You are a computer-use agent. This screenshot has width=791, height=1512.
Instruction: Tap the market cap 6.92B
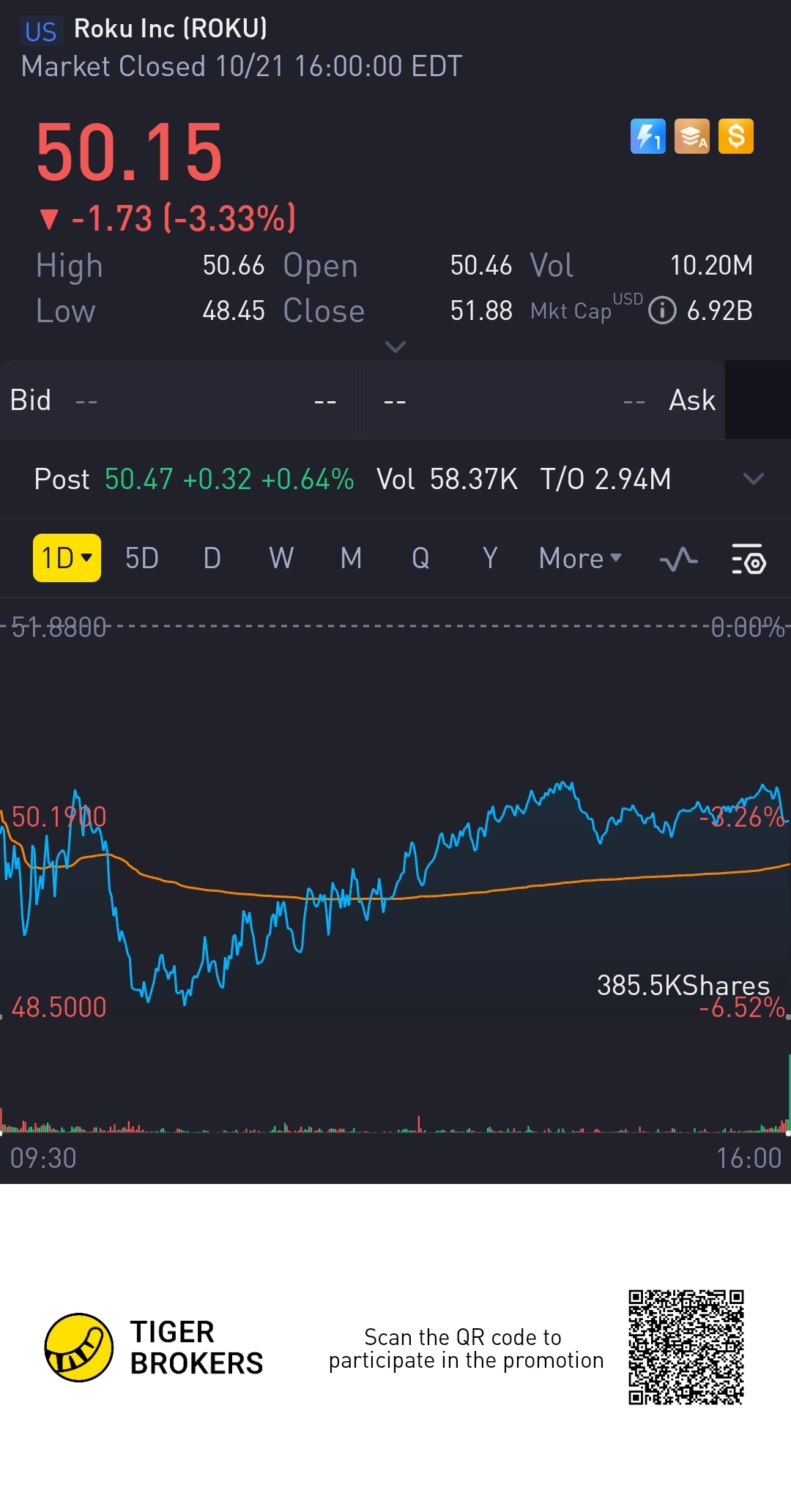click(720, 310)
